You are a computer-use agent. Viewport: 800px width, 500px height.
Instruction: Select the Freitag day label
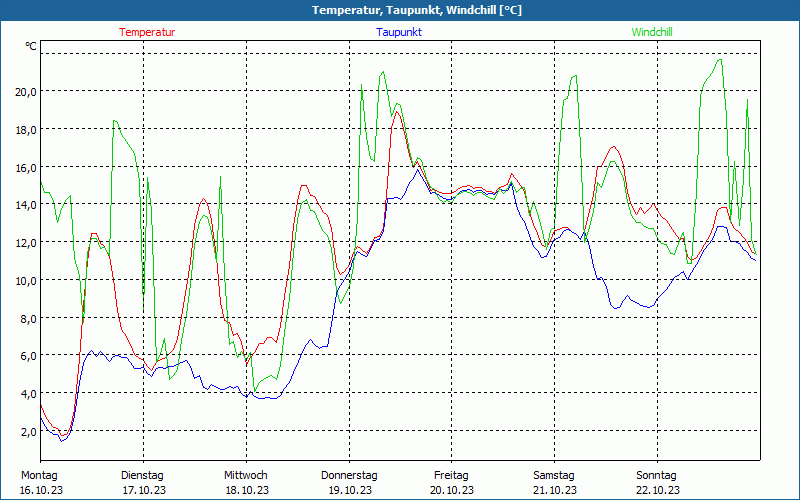point(451,475)
